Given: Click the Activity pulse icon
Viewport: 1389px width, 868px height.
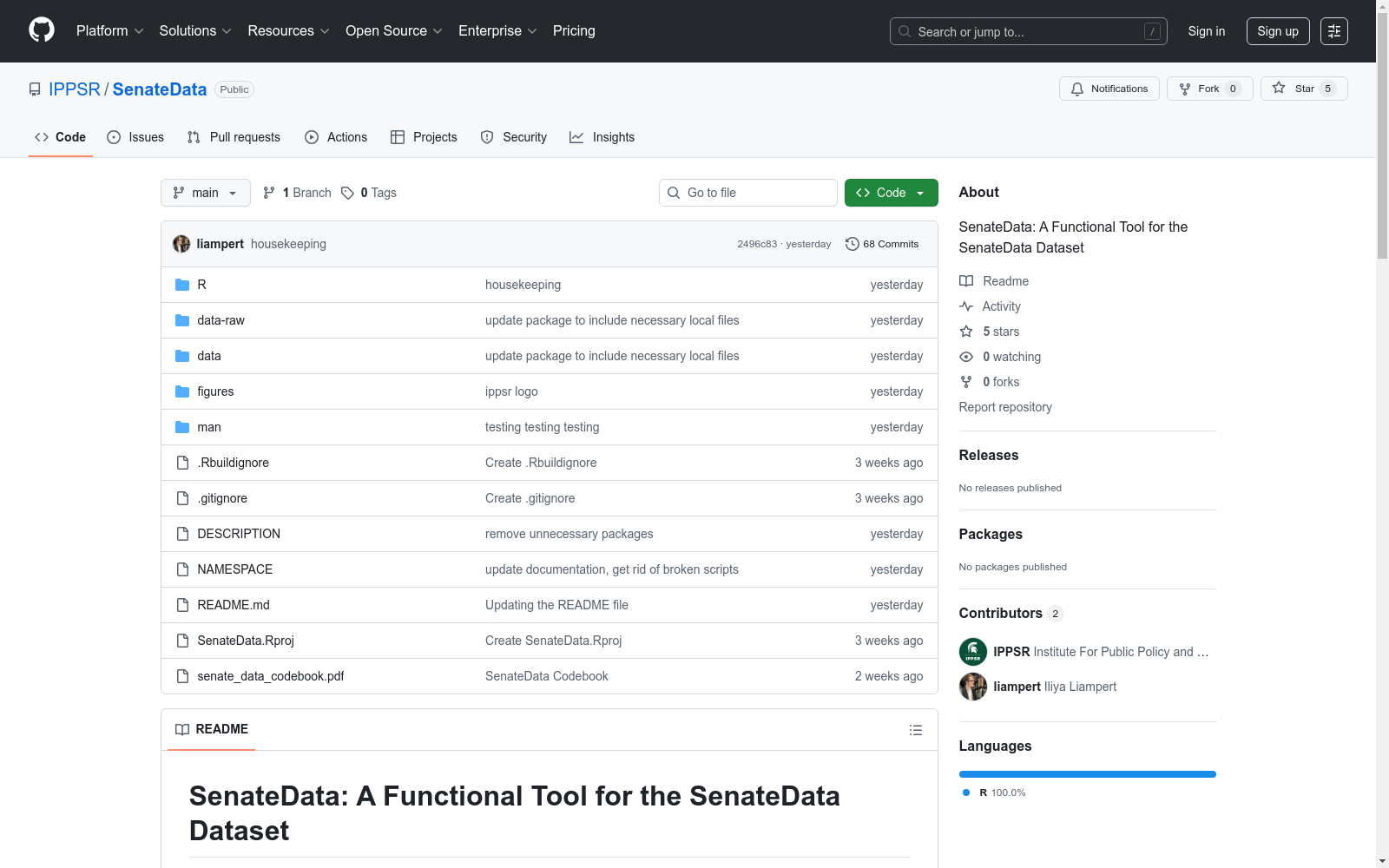Looking at the screenshot, I should (966, 306).
